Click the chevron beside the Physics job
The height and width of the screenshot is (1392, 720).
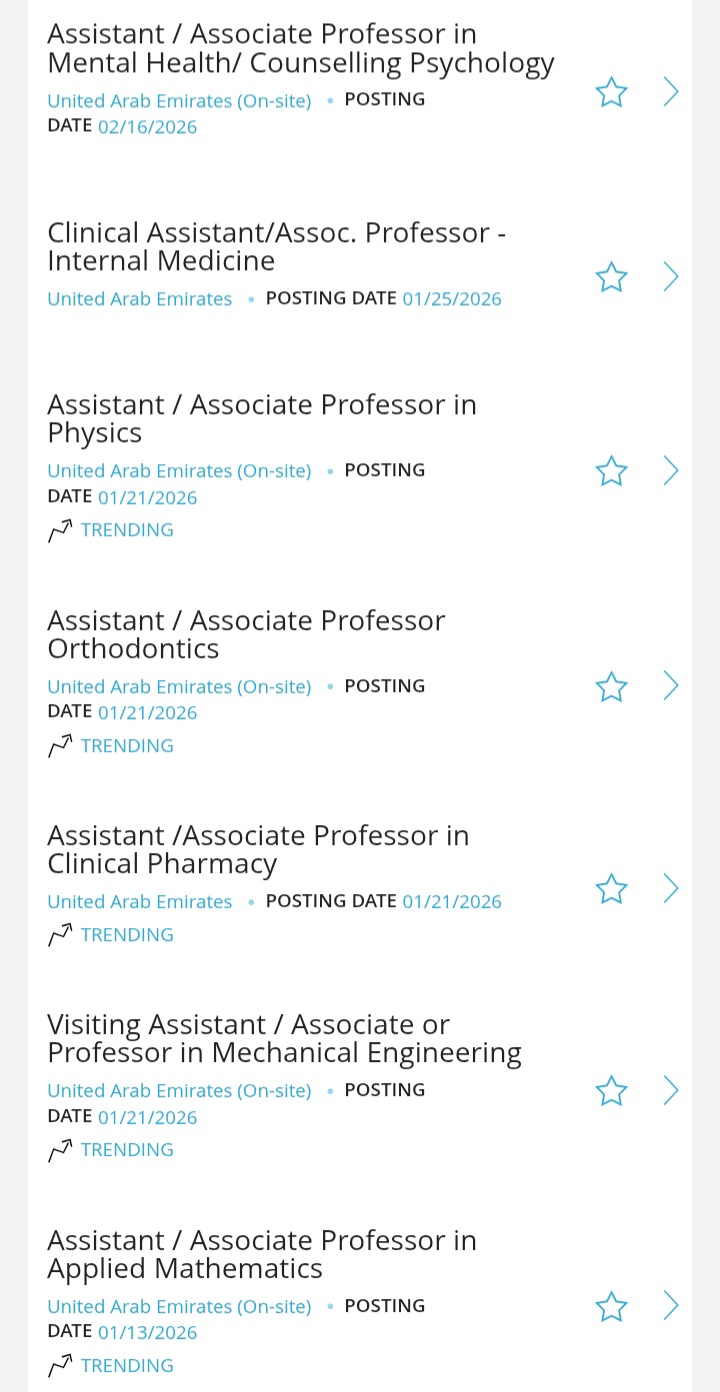tap(671, 471)
